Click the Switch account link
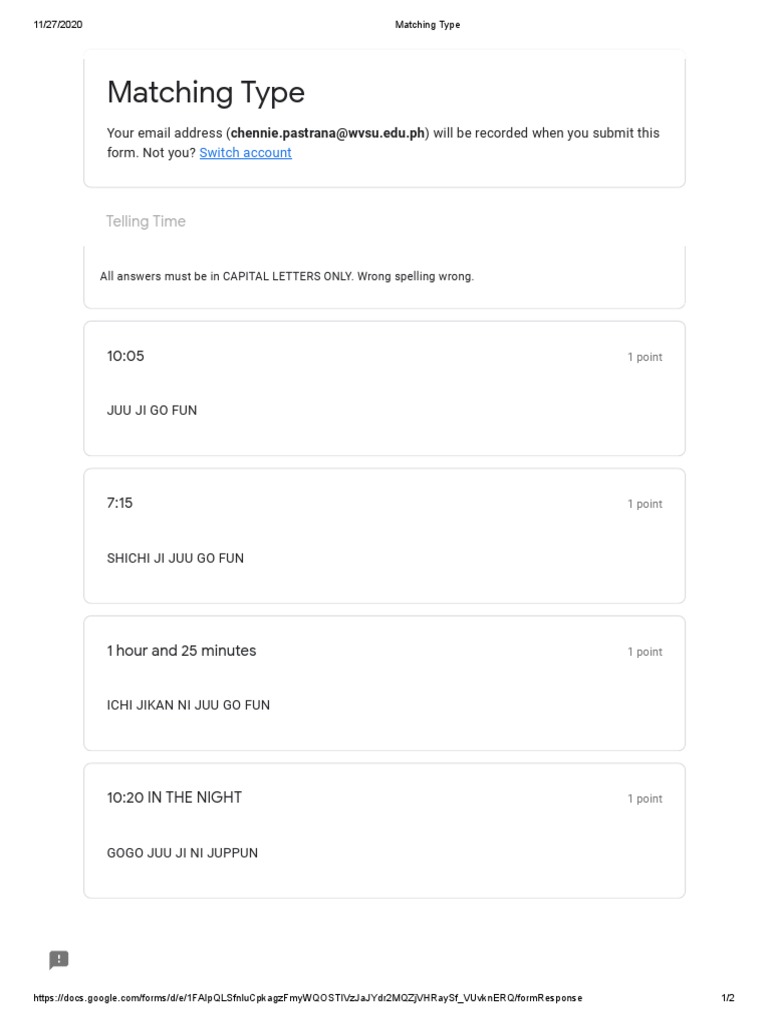768x1024 pixels. coord(246,153)
